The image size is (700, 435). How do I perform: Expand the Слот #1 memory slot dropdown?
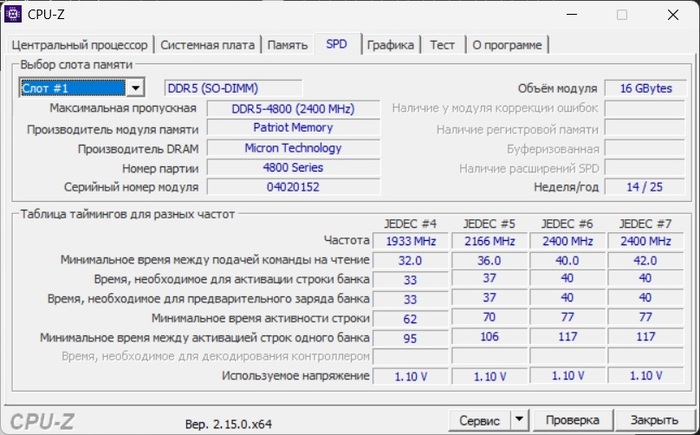pyautogui.click(x=136, y=88)
